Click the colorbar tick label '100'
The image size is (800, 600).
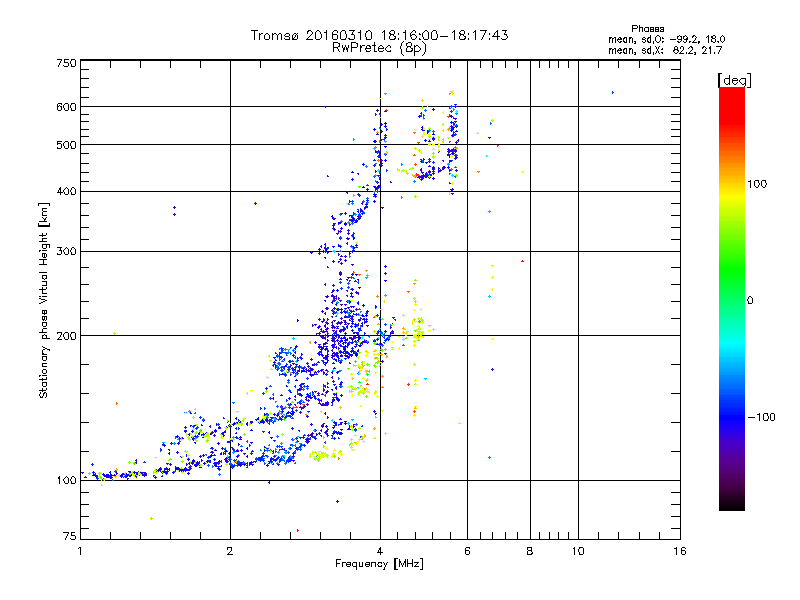[757, 184]
